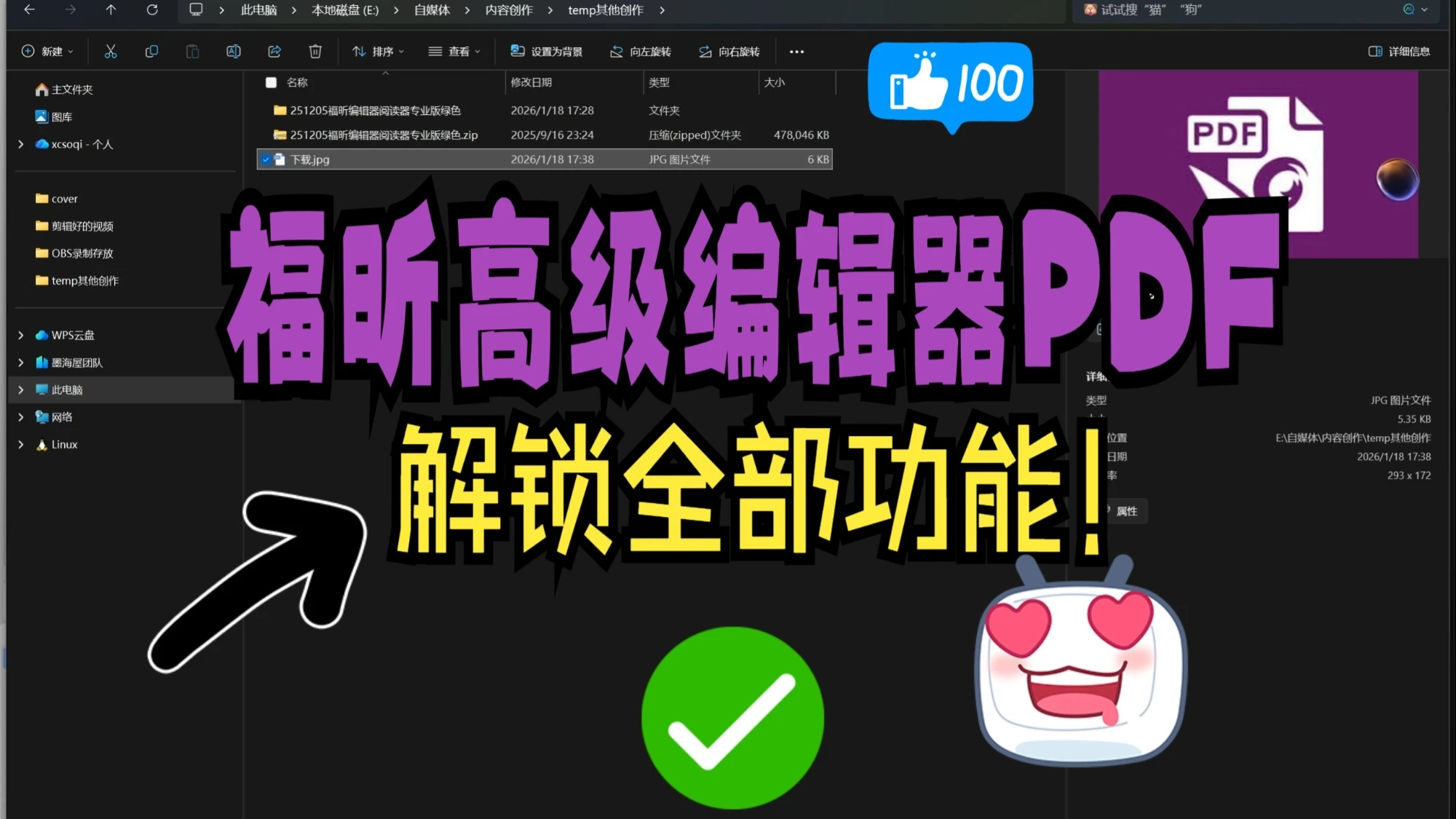This screenshot has height=819, width=1456.
Task: Expand the xcsoqi - 个人 node
Action: click(21, 144)
